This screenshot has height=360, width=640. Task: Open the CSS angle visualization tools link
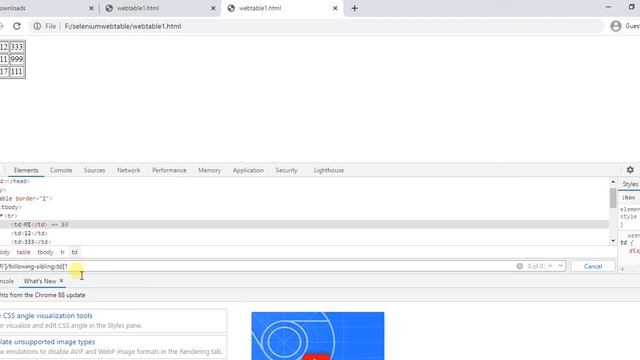click(x=48, y=316)
